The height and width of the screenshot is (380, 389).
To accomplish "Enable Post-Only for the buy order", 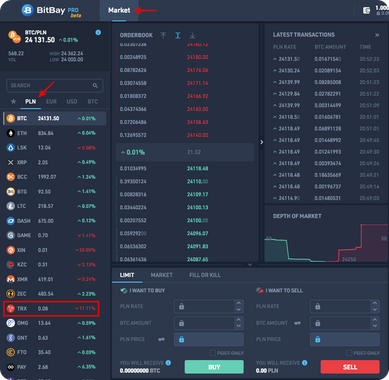I will pos(212,353).
